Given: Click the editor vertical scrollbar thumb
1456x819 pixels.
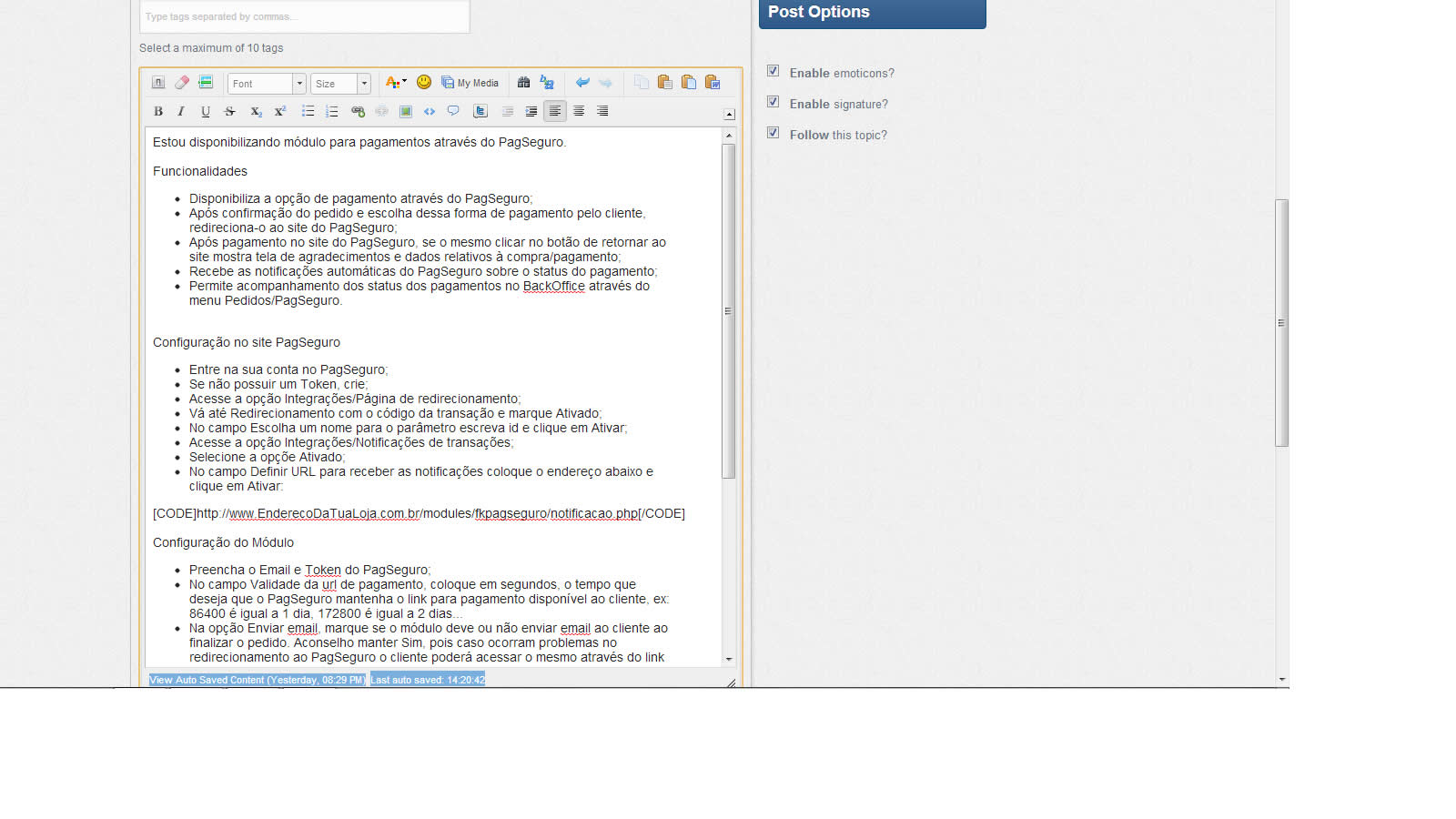Looking at the screenshot, I should pyautogui.click(x=728, y=311).
